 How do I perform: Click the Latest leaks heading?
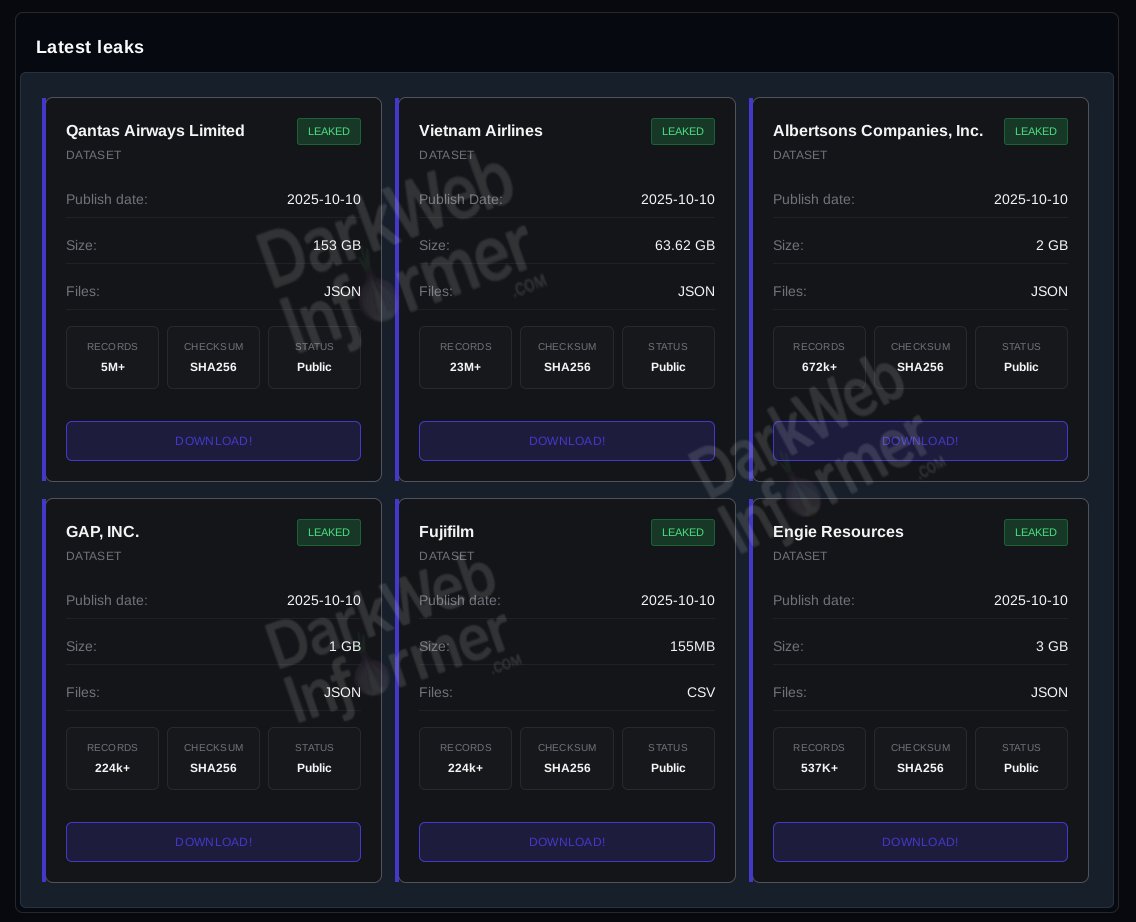(90, 47)
